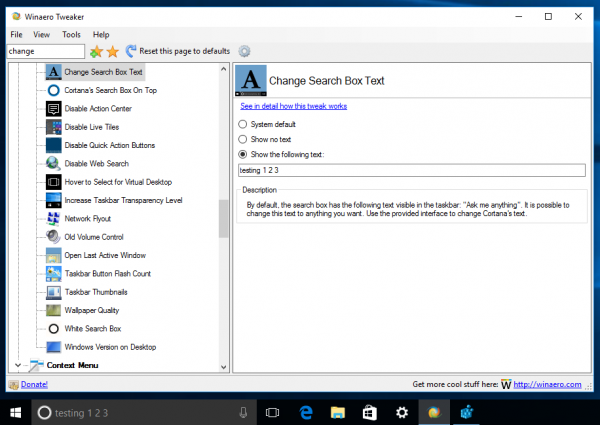Open See in detail how this tweak works link

[x=293, y=106]
